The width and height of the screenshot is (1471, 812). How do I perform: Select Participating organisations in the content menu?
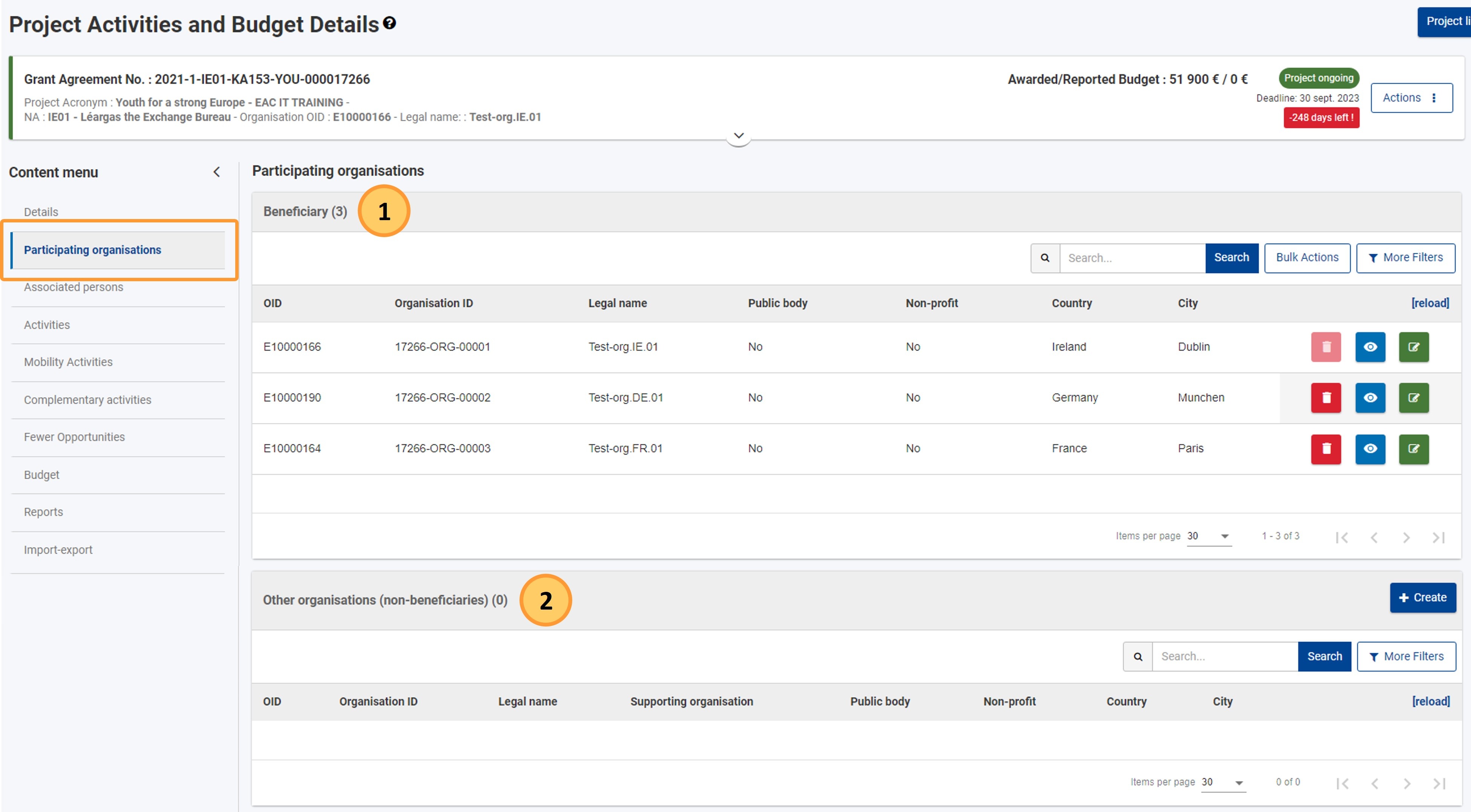coord(118,250)
